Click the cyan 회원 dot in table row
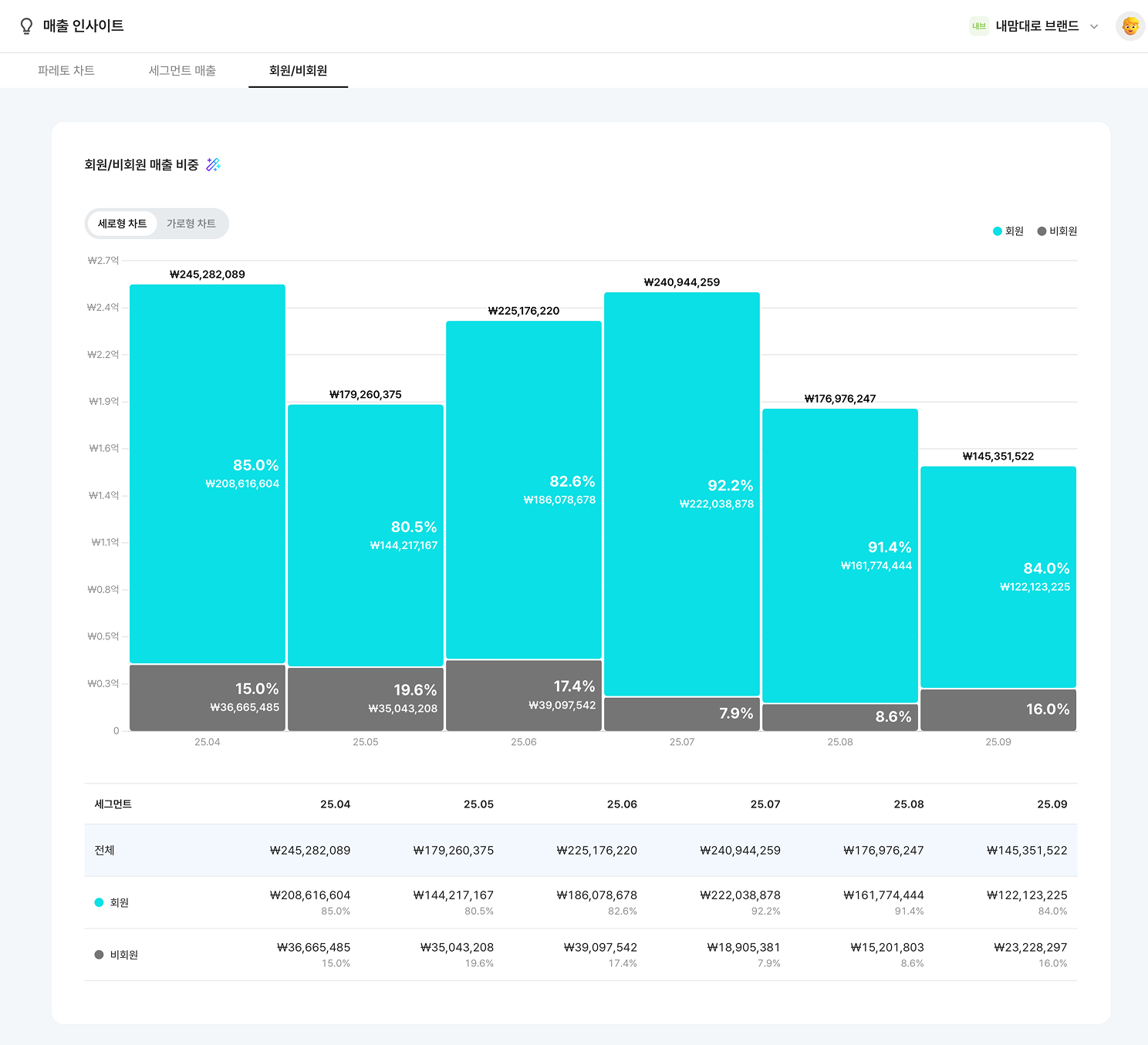Image resolution: width=1148 pixels, height=1045 pixels. pos(99,902)
